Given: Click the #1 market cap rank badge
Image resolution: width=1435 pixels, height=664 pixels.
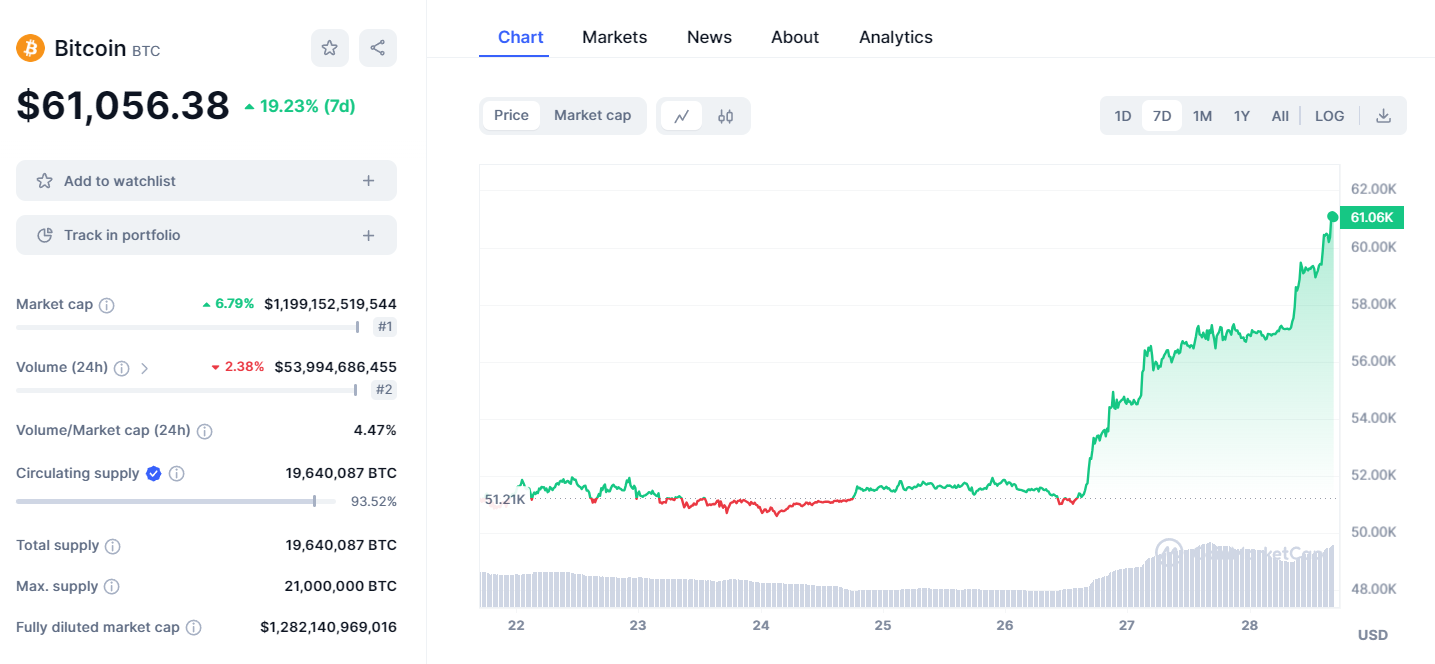Looking at the screenshot, I should point(385,327).
